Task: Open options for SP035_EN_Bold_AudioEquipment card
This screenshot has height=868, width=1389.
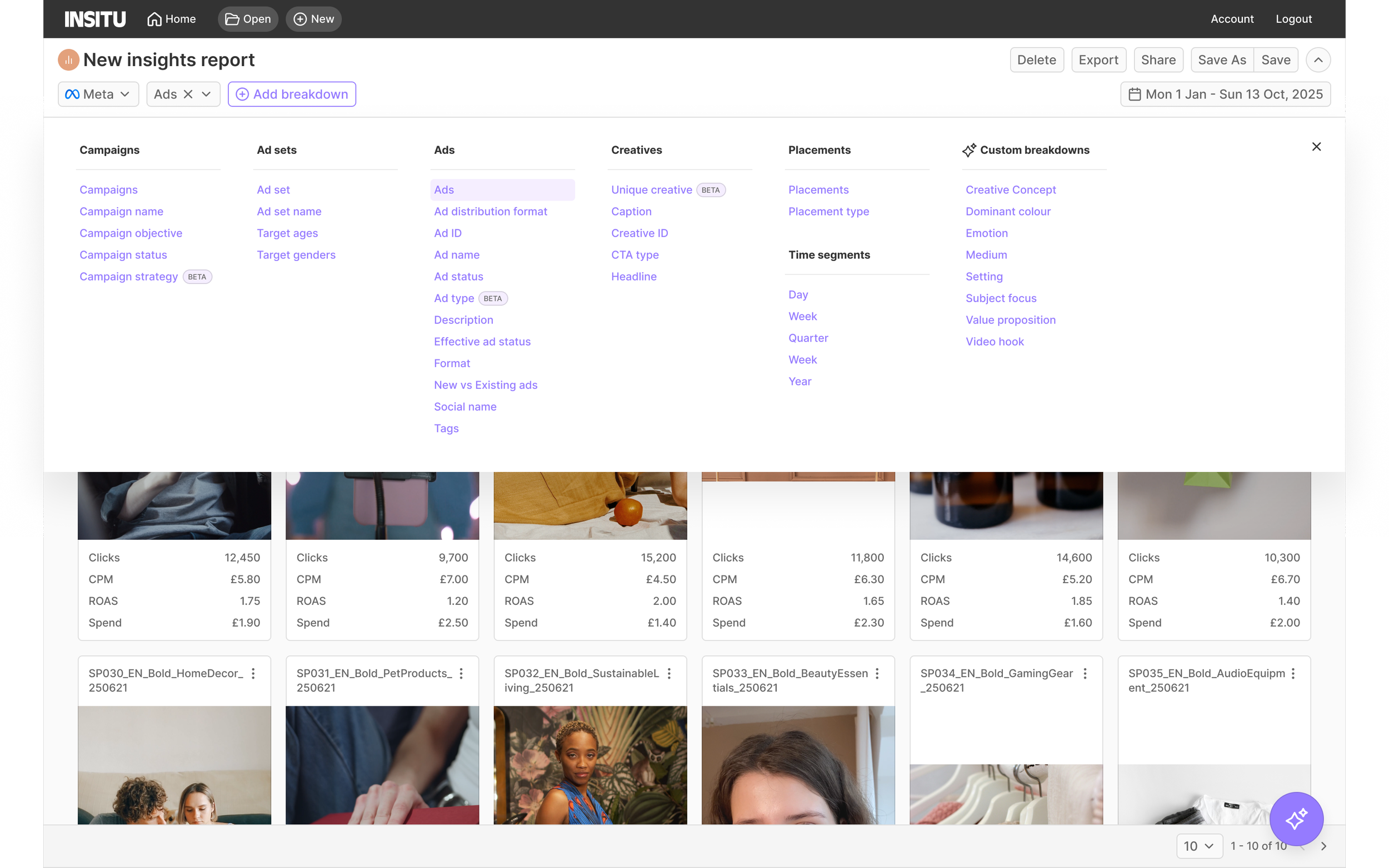Action: point(1292,674)
